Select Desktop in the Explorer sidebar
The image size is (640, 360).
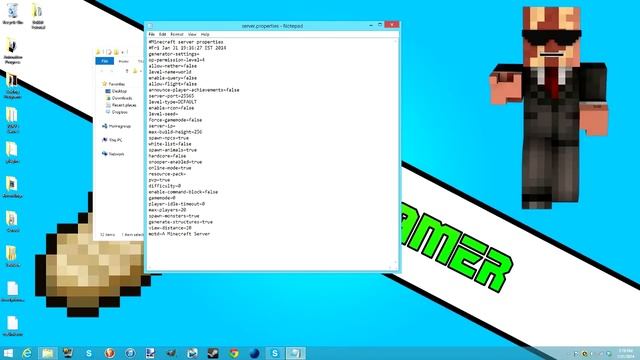tap(116, 91)
